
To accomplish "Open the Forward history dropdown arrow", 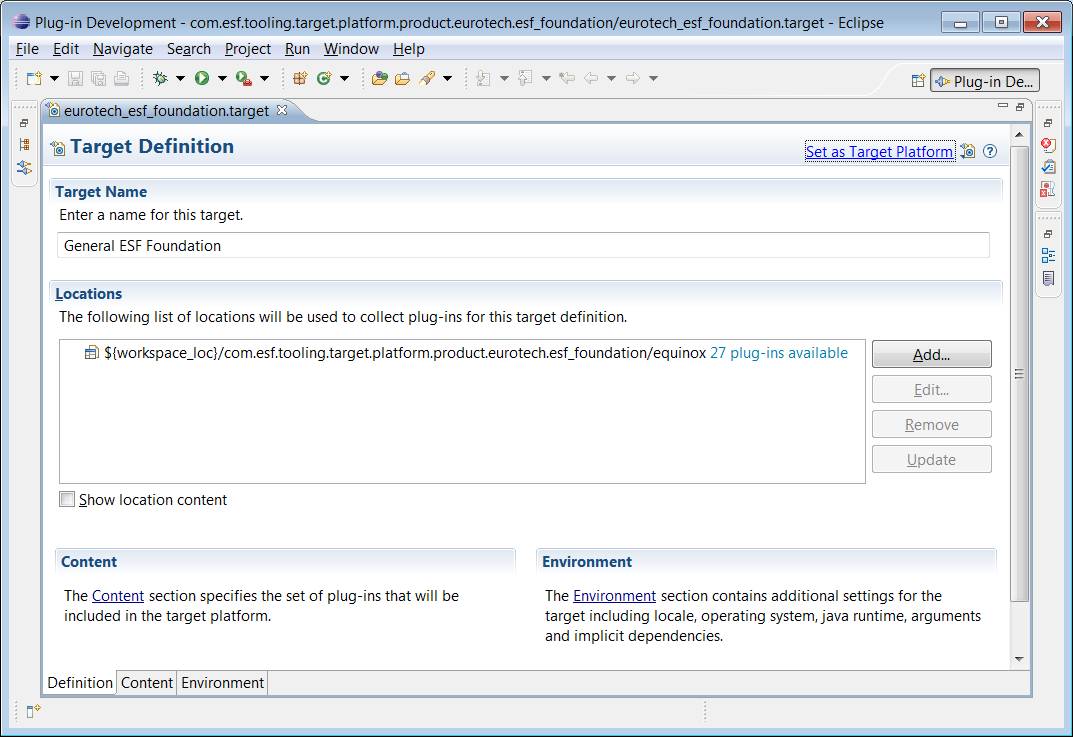I will pyautogui.click(x=653, y=79).
